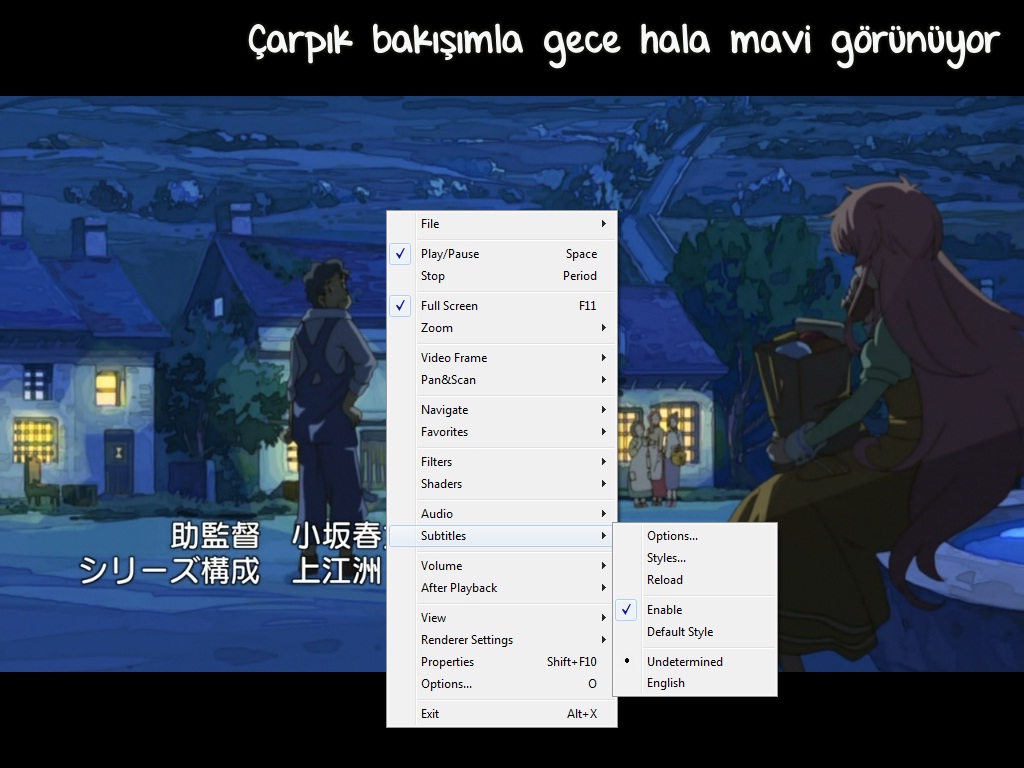This screenshot has width=1024, height=768.
Task: Switch to the English subtitle track
Action: pos(695,683)
